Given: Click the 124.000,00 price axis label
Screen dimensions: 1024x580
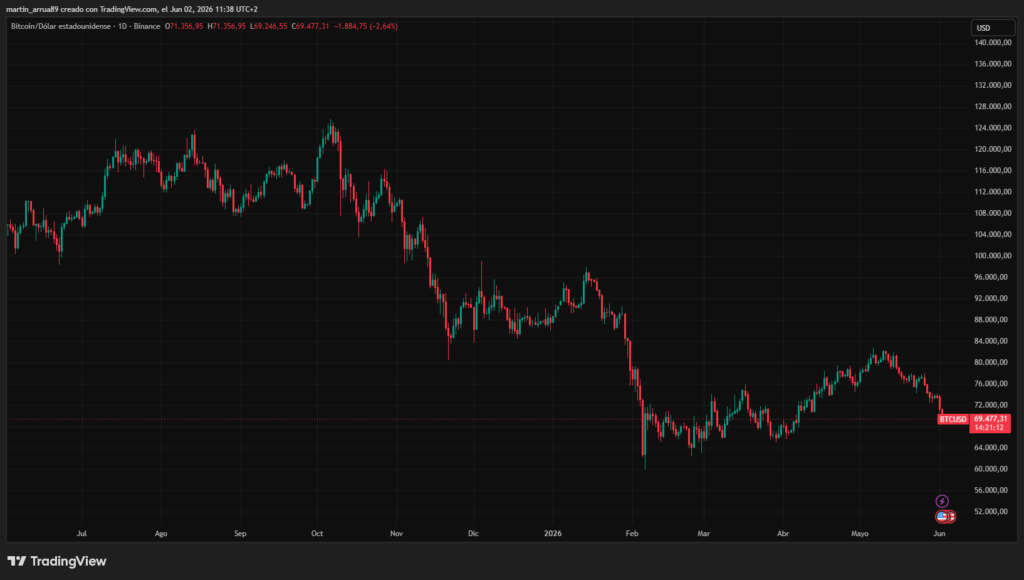Looking at the screenshot, I should click(x=993, y=128).
